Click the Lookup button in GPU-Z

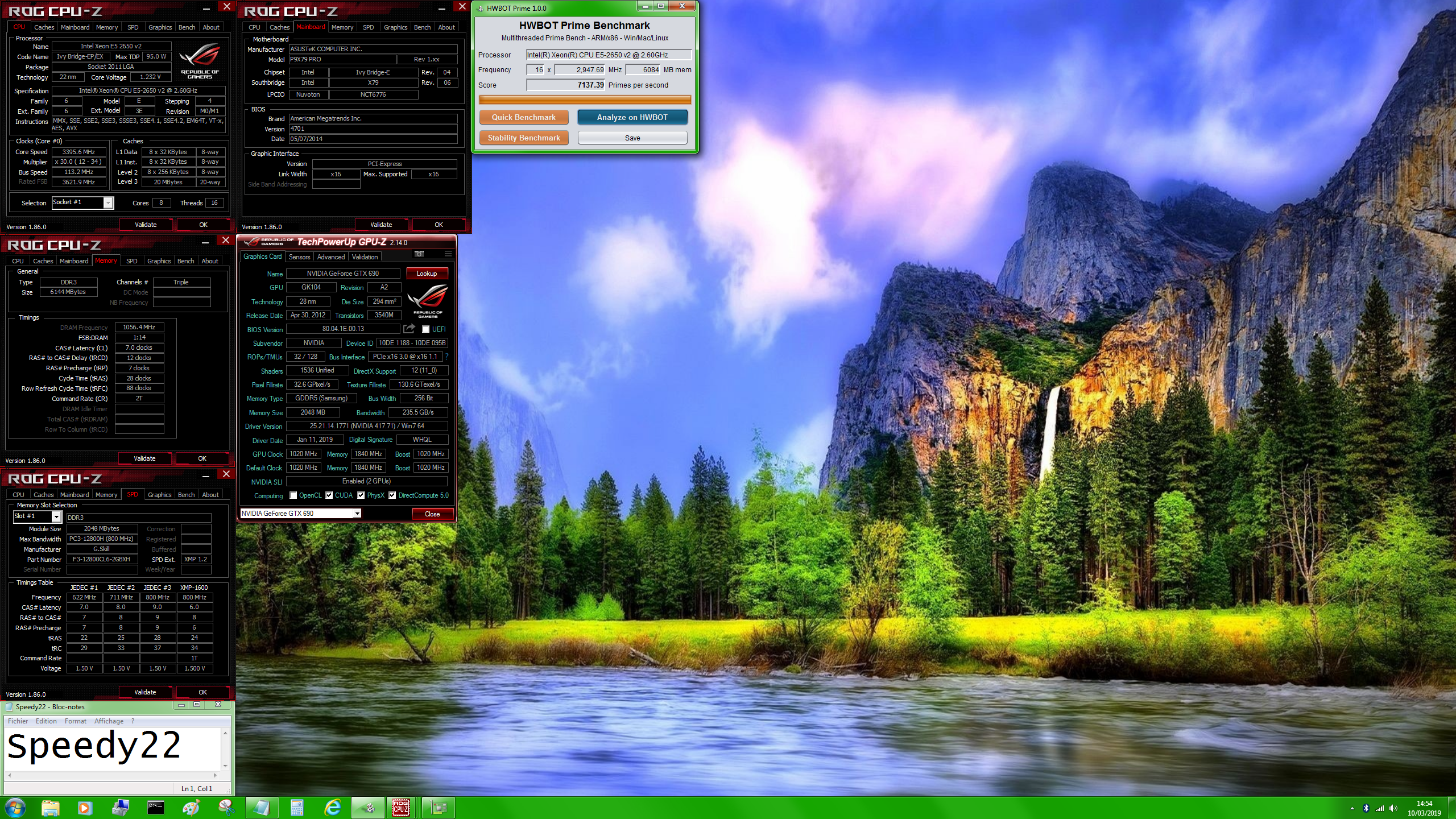tap(427, 274)
